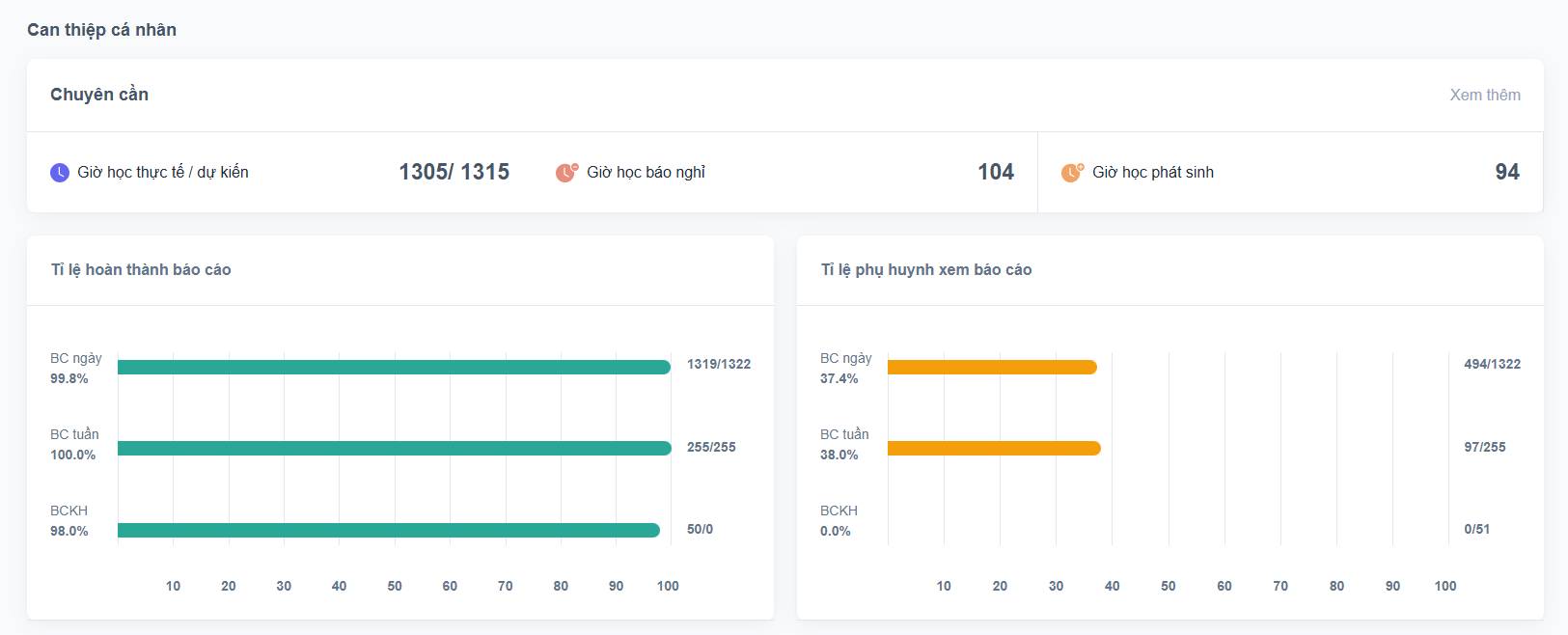Click the 1319/1322 daily report count
Screen dimensions: 1568x635
pos(718,364)
